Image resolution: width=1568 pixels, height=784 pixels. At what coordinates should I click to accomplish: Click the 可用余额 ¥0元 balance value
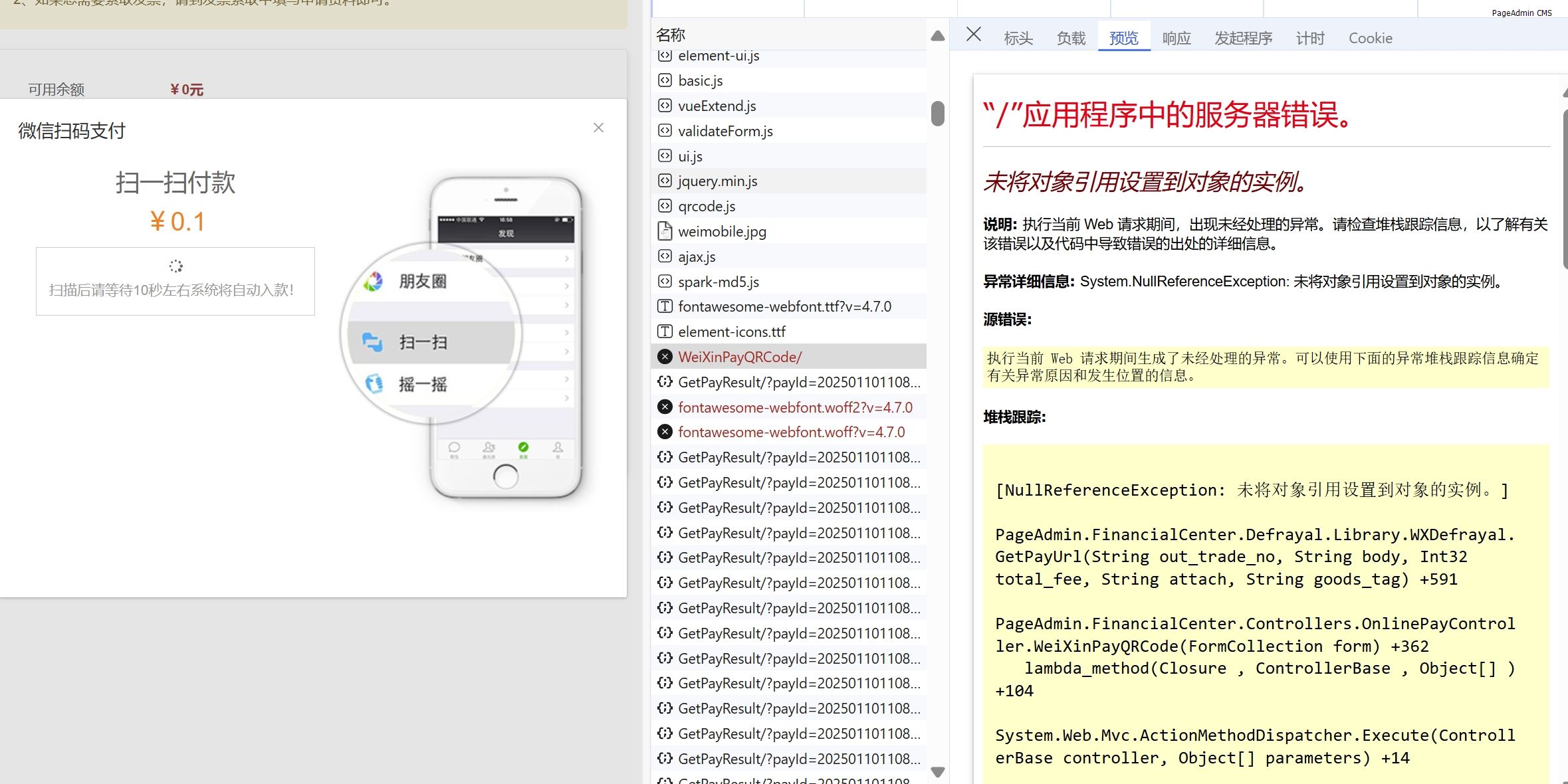187,90
